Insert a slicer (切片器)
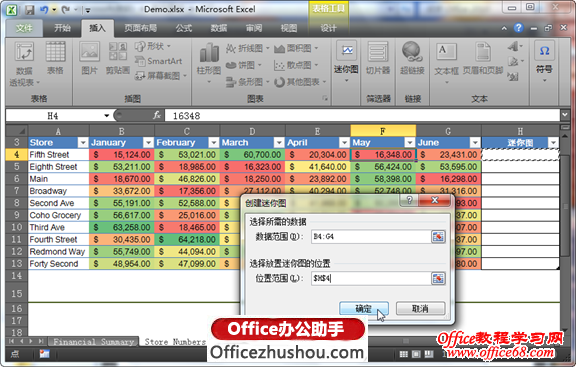 click(x=378, y=58)
